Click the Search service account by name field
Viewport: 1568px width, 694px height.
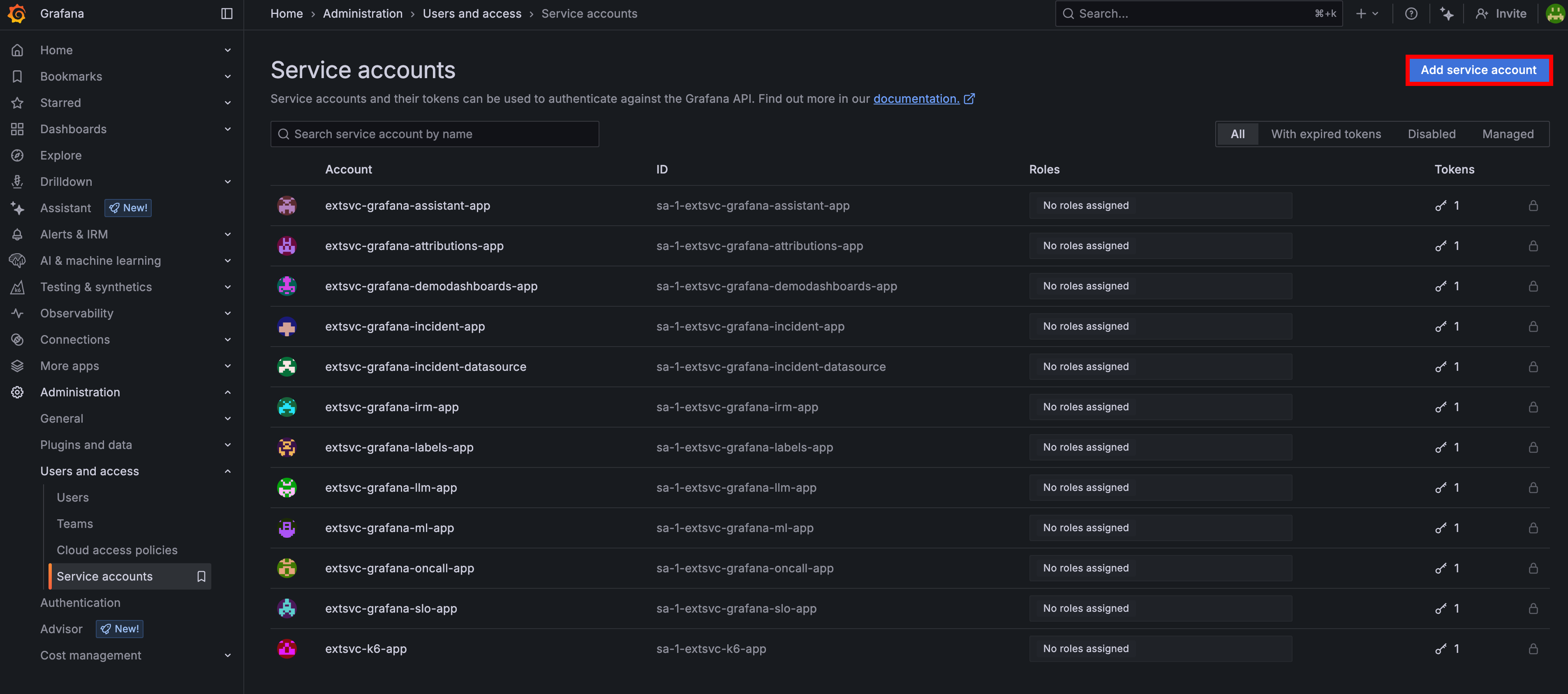click(435, 134)
